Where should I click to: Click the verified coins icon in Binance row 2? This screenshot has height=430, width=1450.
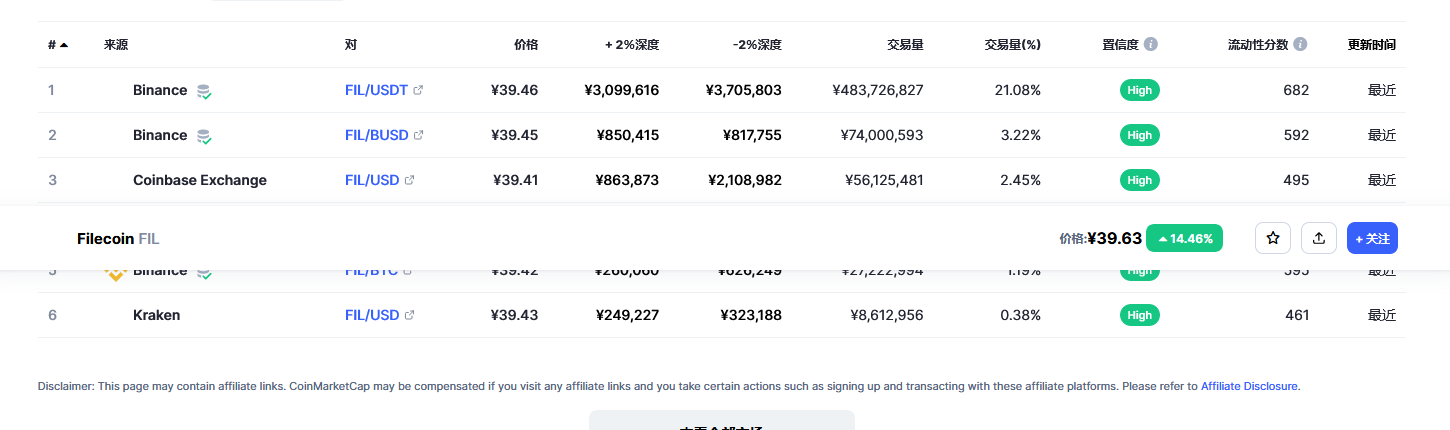click(204, 136)
